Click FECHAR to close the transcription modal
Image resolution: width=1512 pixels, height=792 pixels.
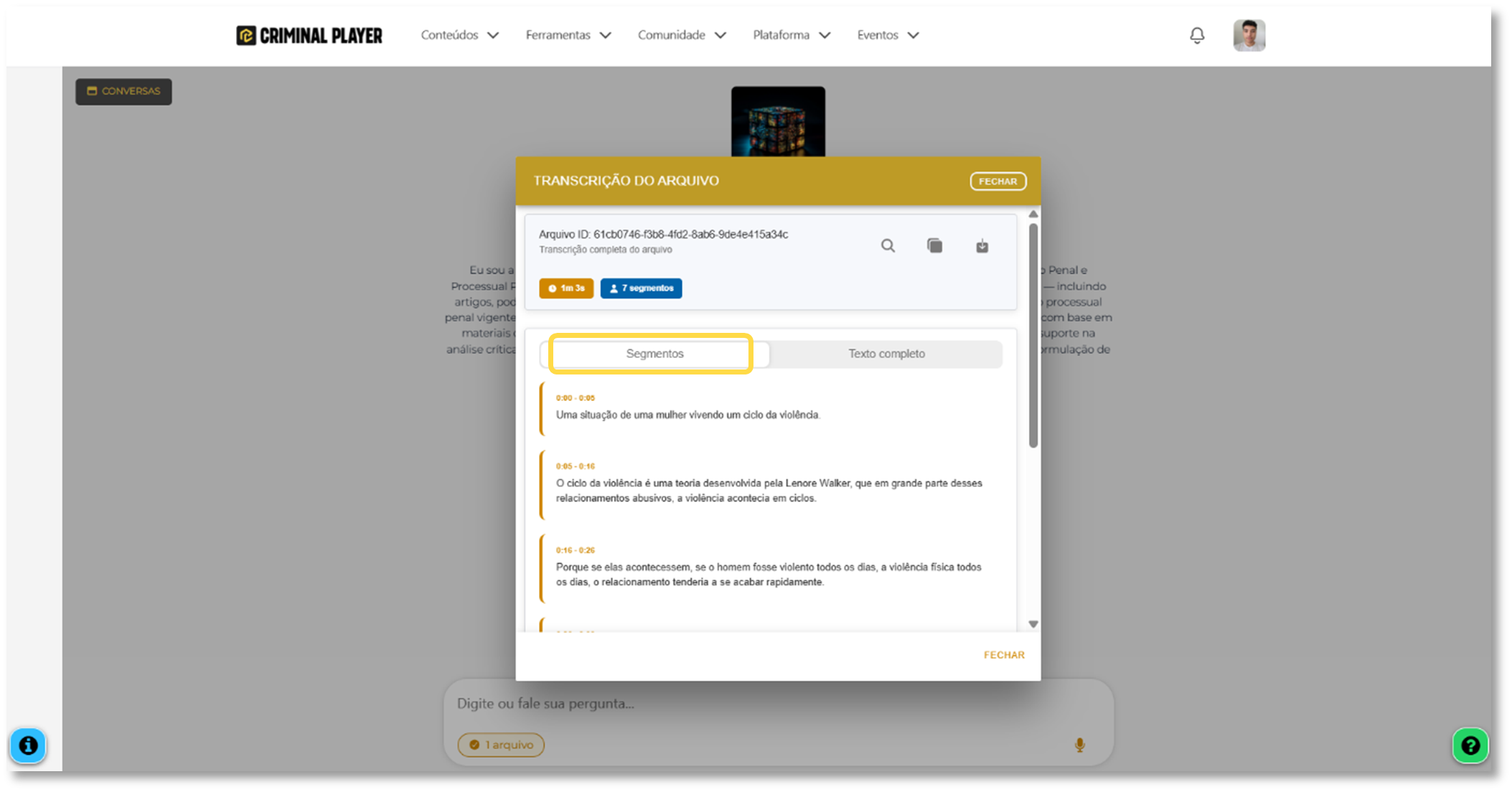tap(997, 181)
